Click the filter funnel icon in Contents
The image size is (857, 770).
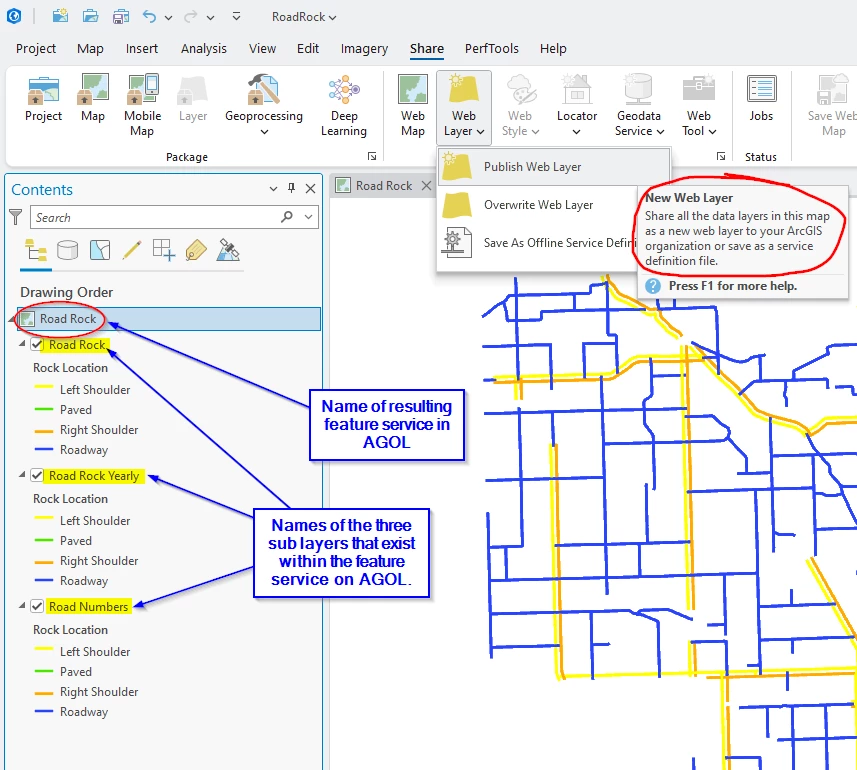click(16, 217)
